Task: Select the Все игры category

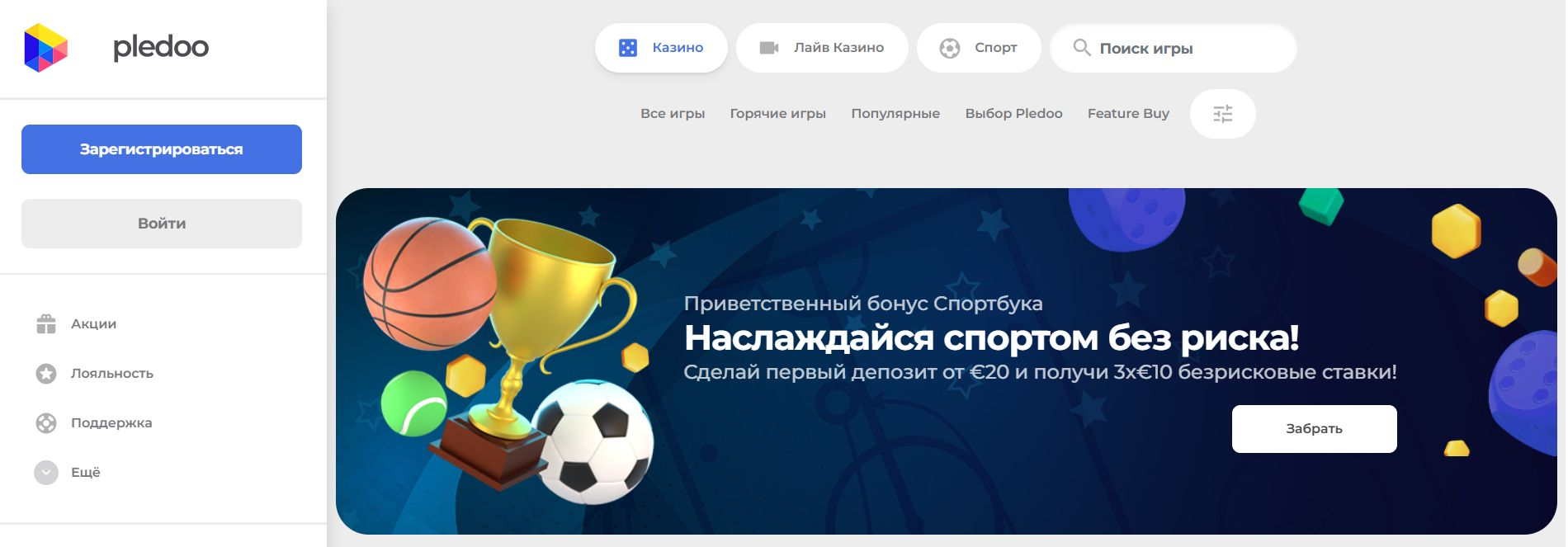Action: (673, 114)
